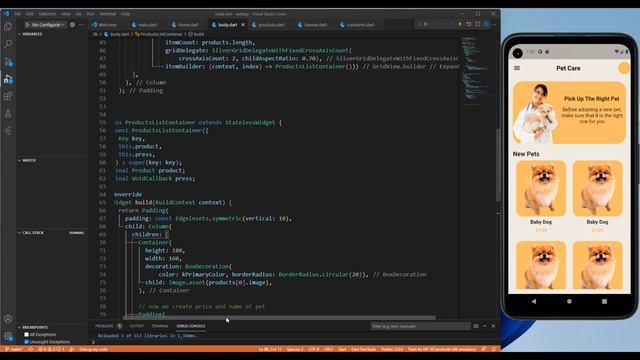Image resolution: width=640 pixels, height=360 pixels.
Task: Click the CRLF line ending indicator
Action: tap(329, 349)
